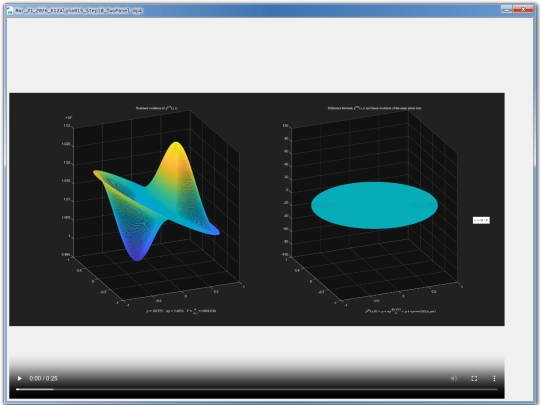Viewport: 540px width, 405px height.
Task: Click the left plot title text
Action: 157,108
